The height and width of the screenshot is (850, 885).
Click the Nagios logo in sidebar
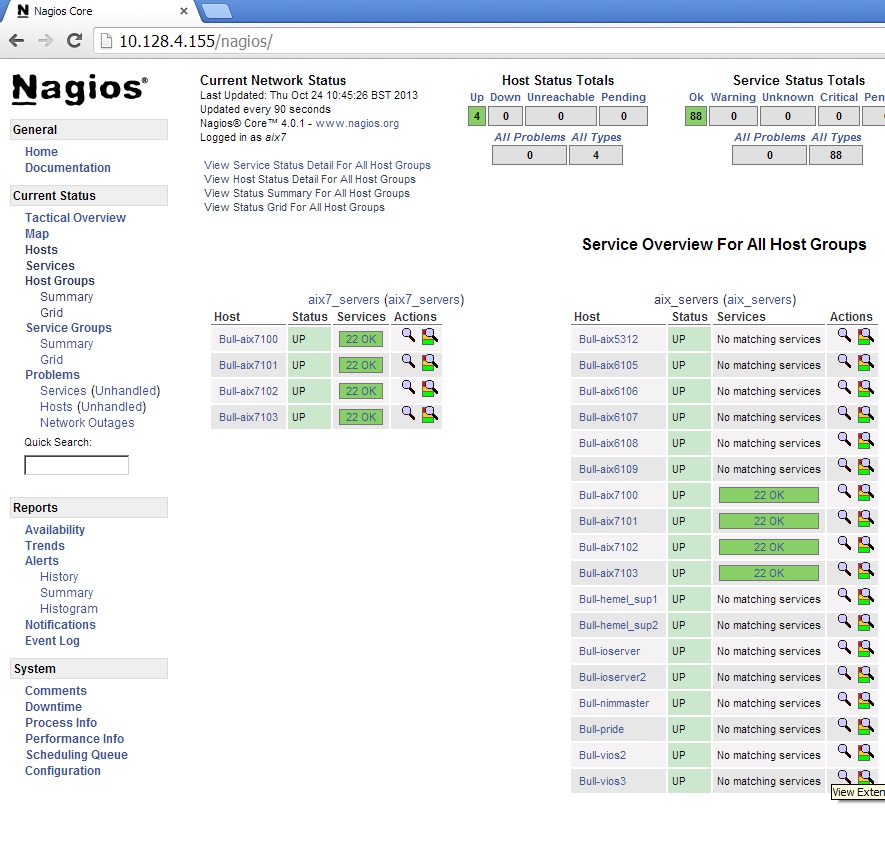79,89
